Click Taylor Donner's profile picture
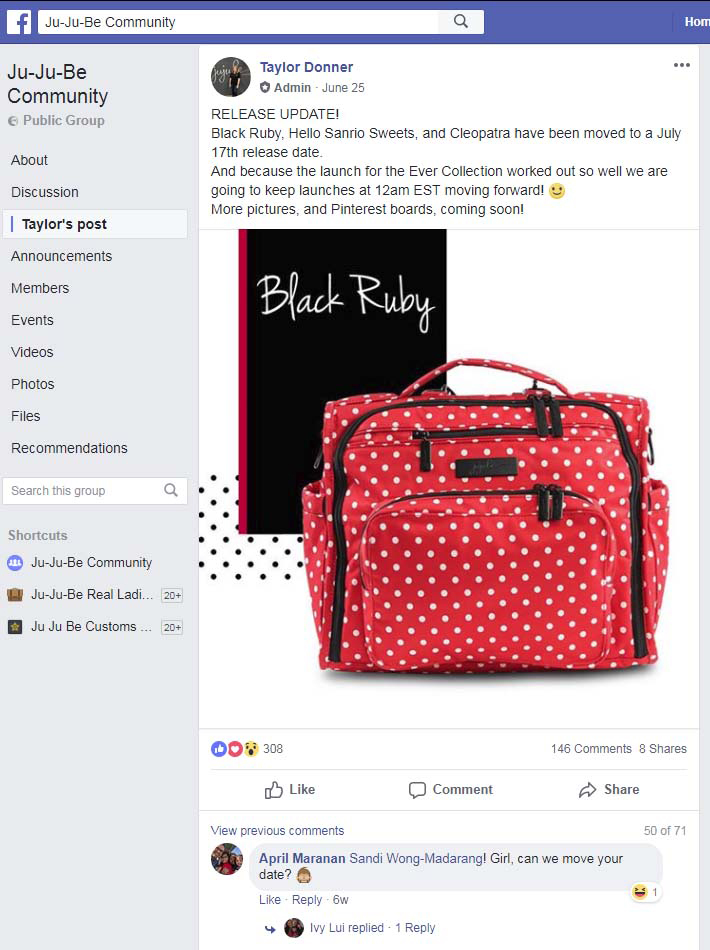 (x=231, y=77)
